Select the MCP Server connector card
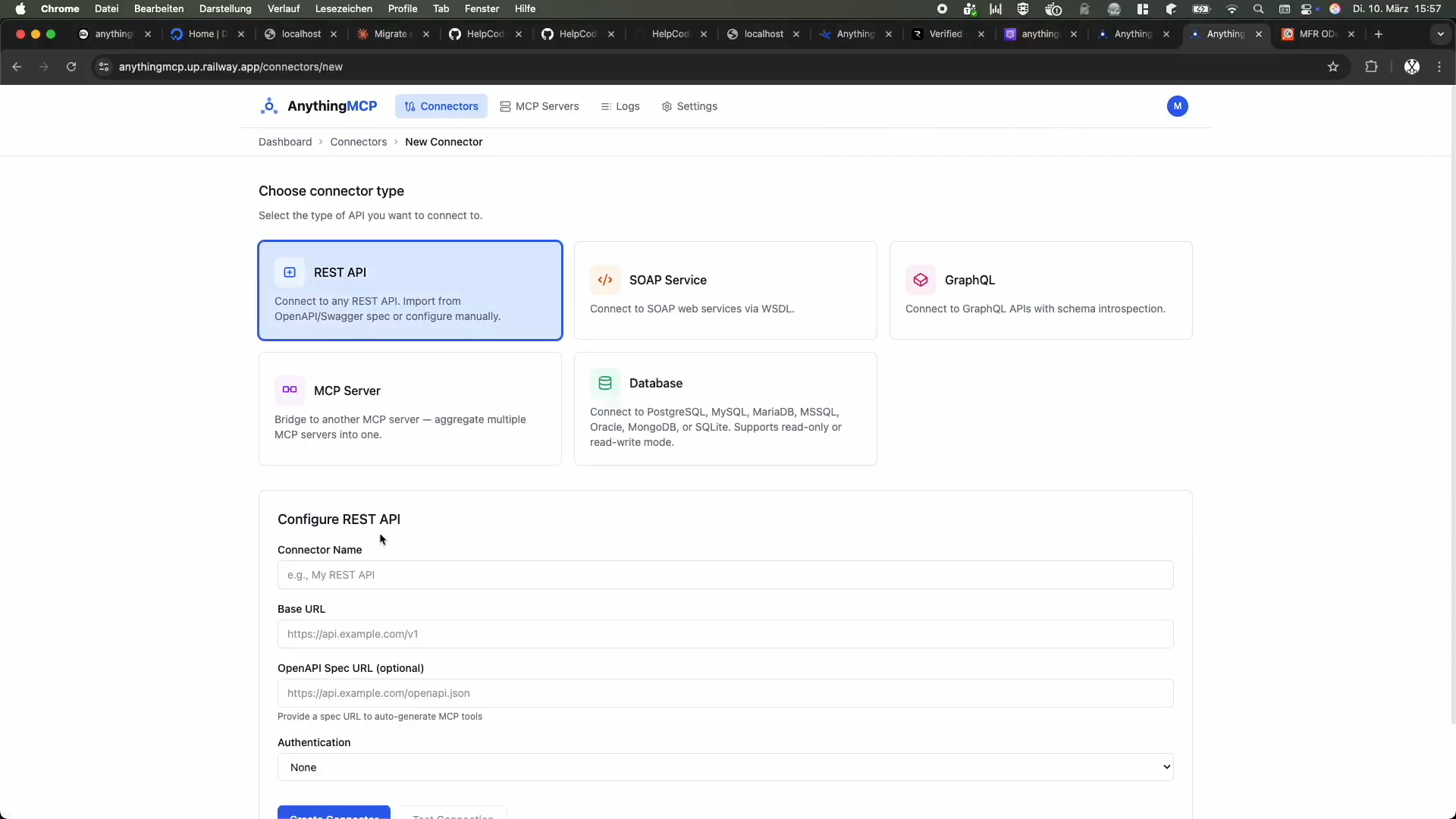 [410, 409]
